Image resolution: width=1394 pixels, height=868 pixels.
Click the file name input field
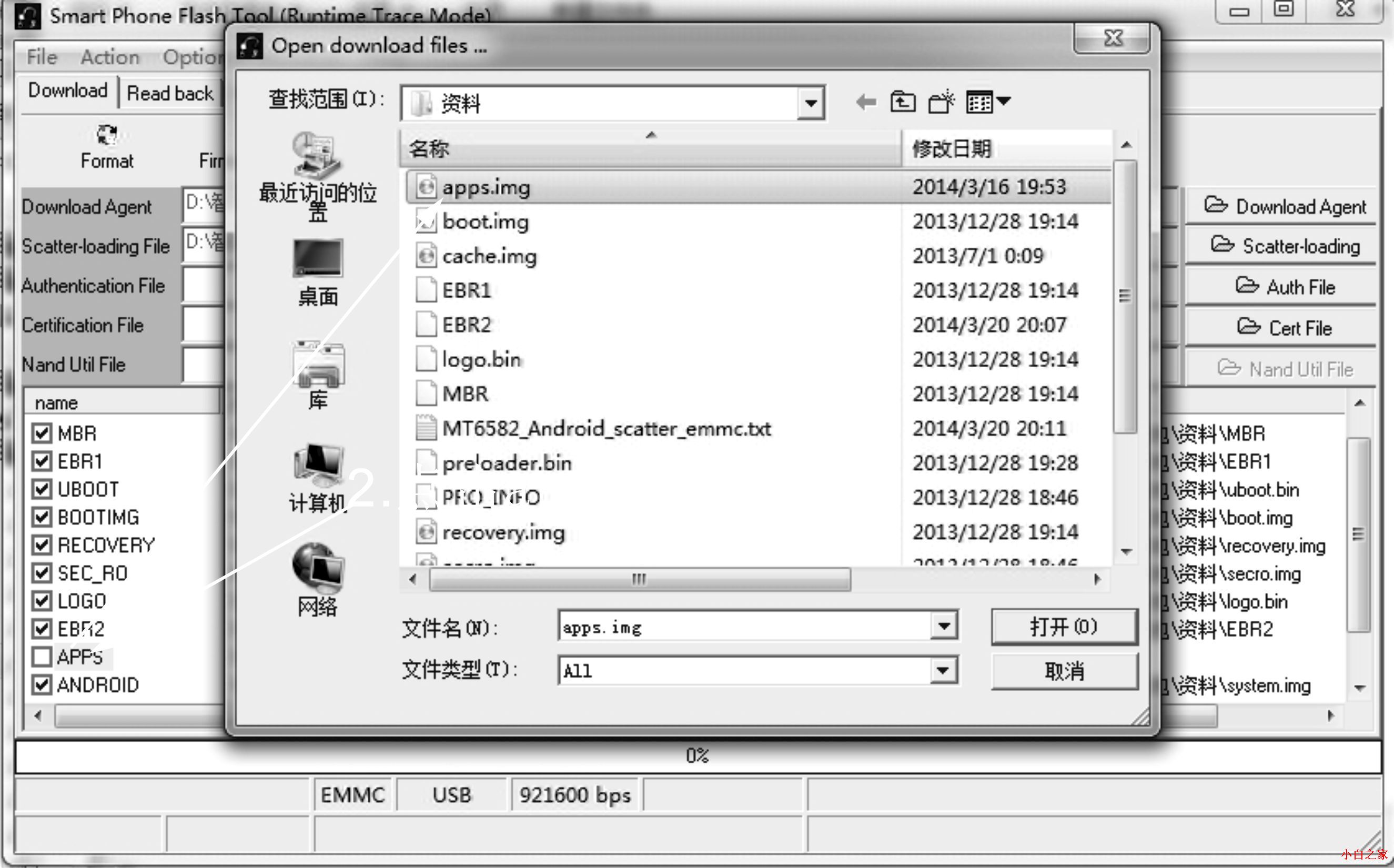pyautogui.click(x=744, y=627)
